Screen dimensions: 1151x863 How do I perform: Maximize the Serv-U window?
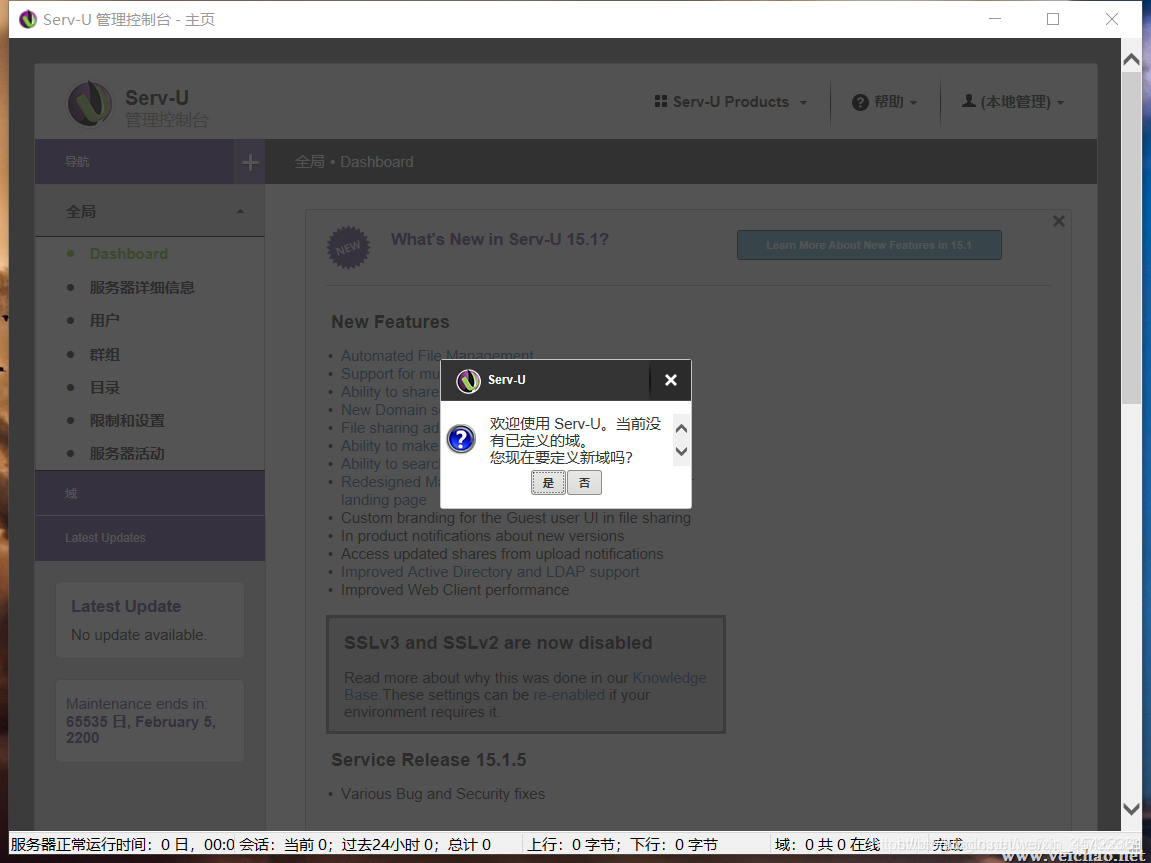[1053, 19]
